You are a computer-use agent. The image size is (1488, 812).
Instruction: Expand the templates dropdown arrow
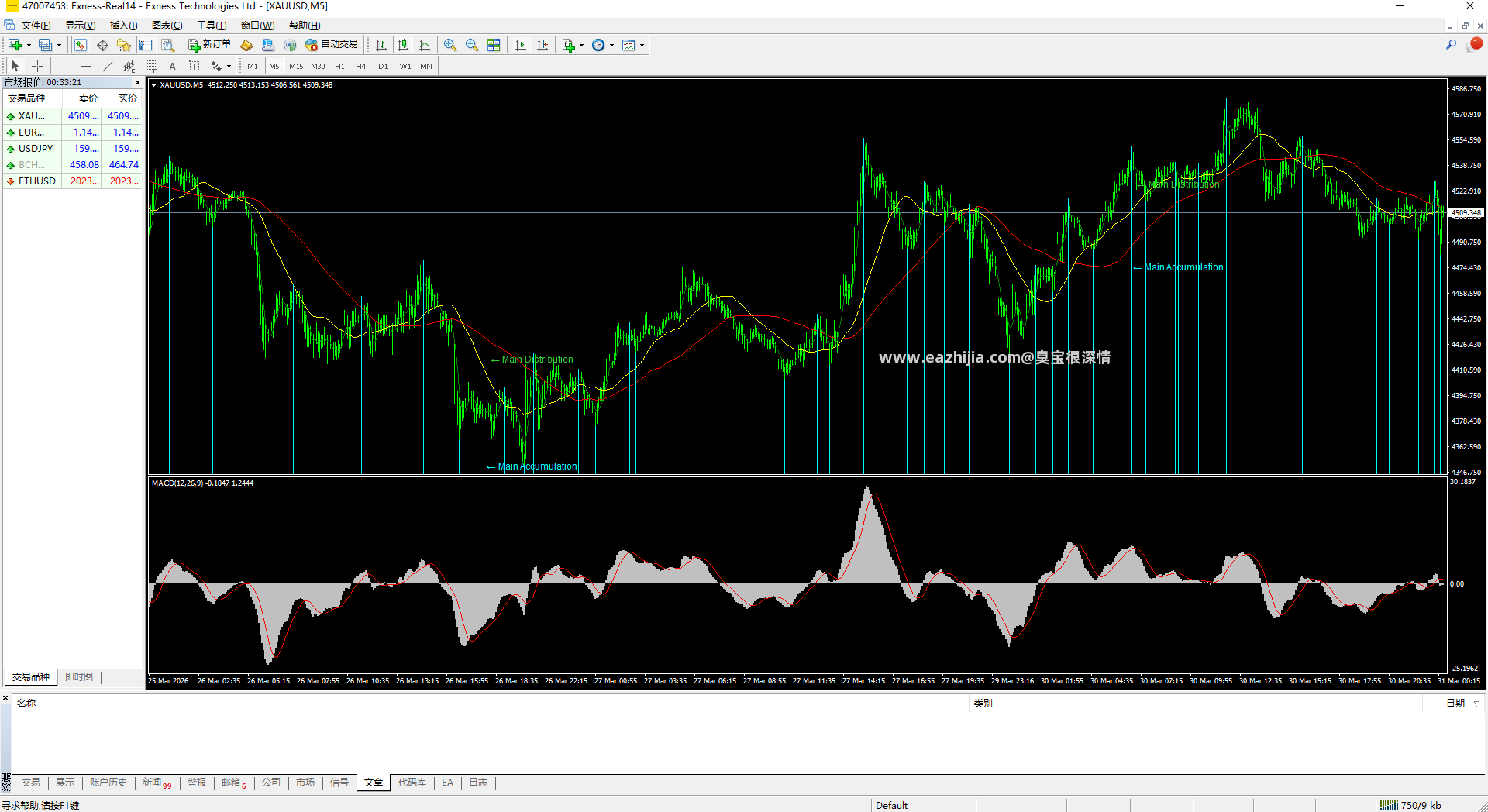642,46
